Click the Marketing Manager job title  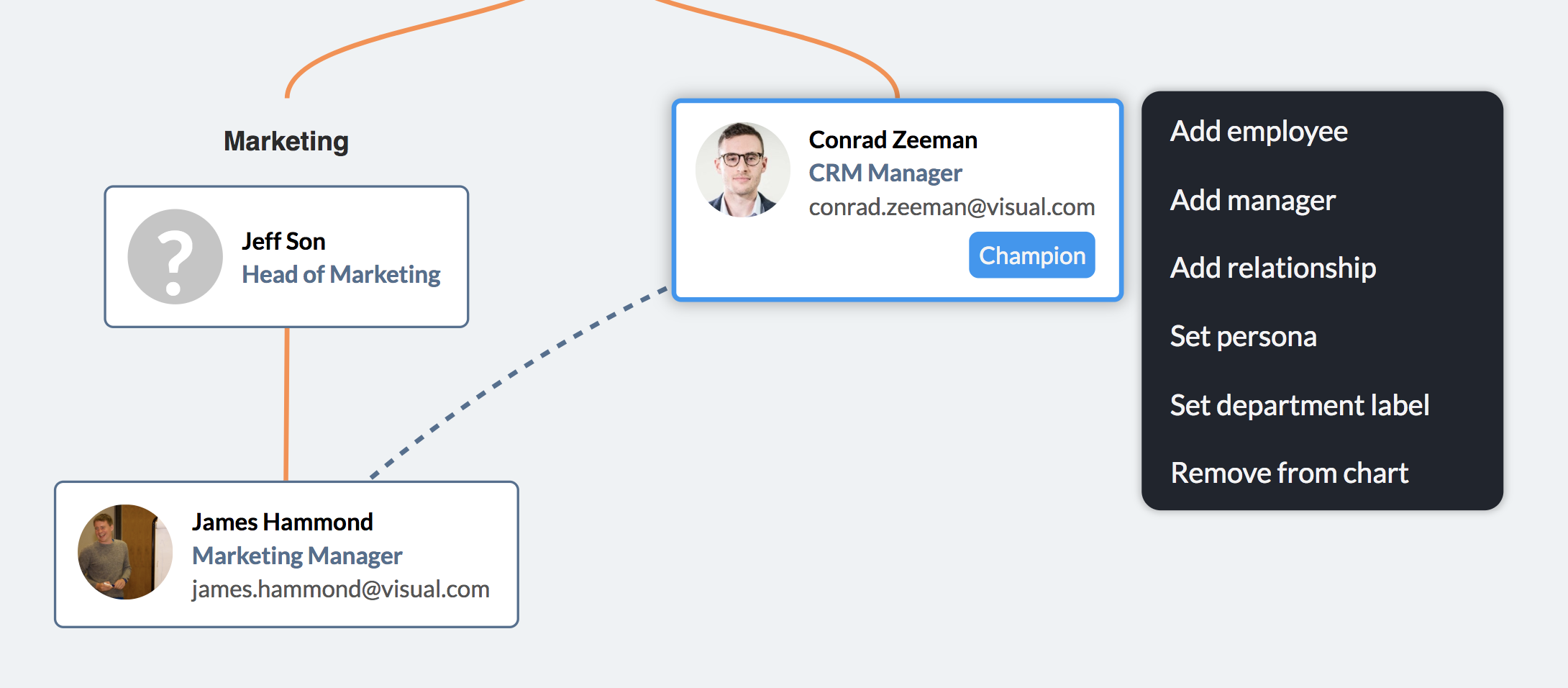pos(297,556)
